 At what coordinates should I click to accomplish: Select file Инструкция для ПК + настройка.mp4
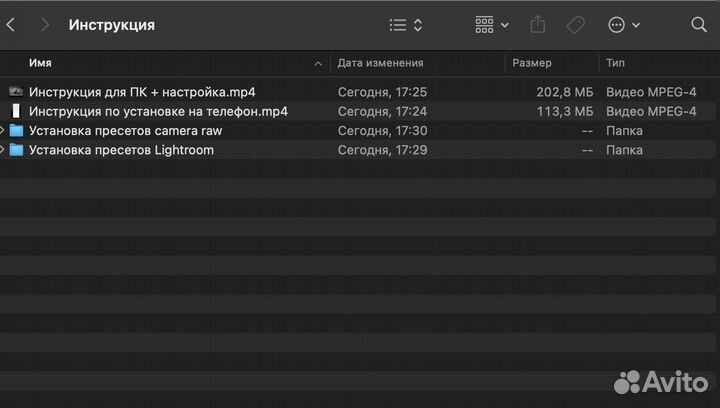pos(142,92)
